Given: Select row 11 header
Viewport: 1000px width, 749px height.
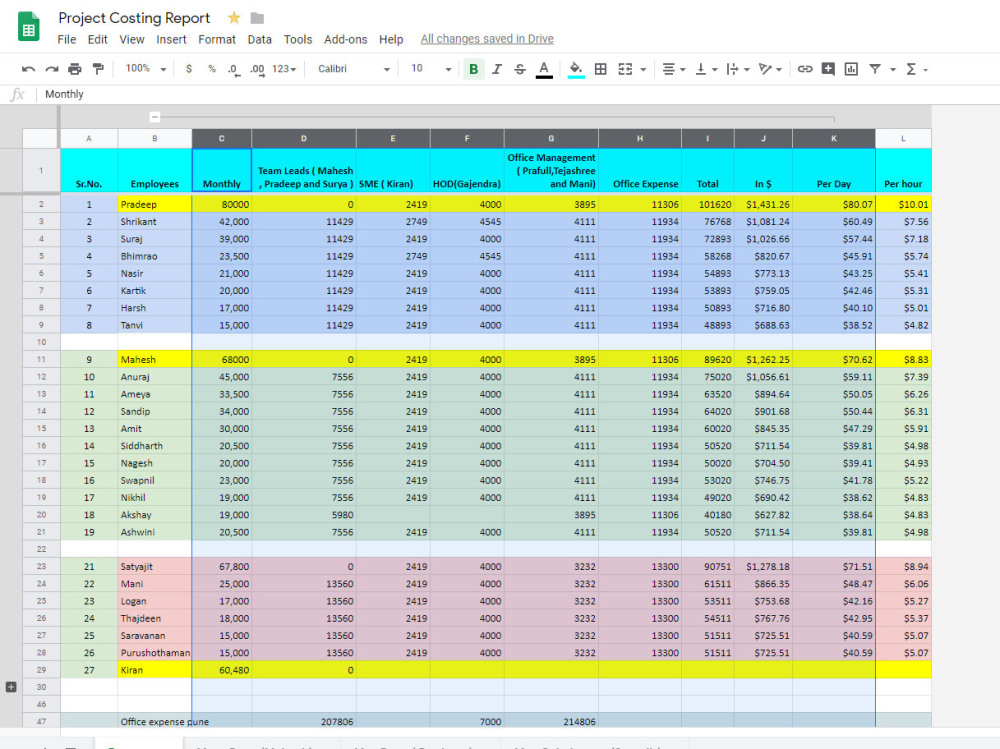Looking at the screenshot, I should point(41,359).
